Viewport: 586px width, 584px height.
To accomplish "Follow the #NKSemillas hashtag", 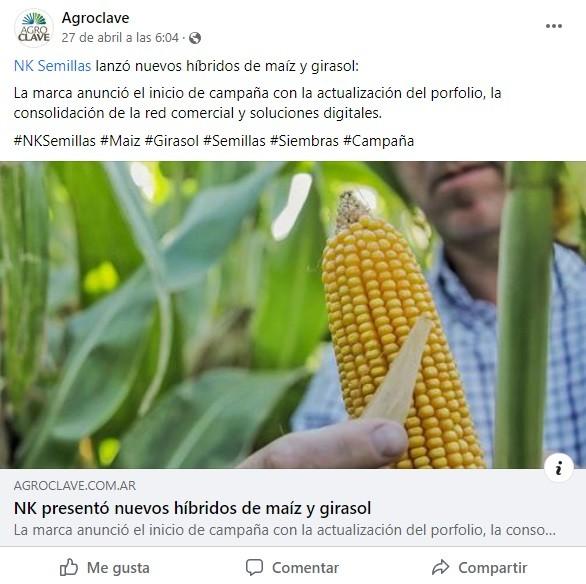I will 55,141.
